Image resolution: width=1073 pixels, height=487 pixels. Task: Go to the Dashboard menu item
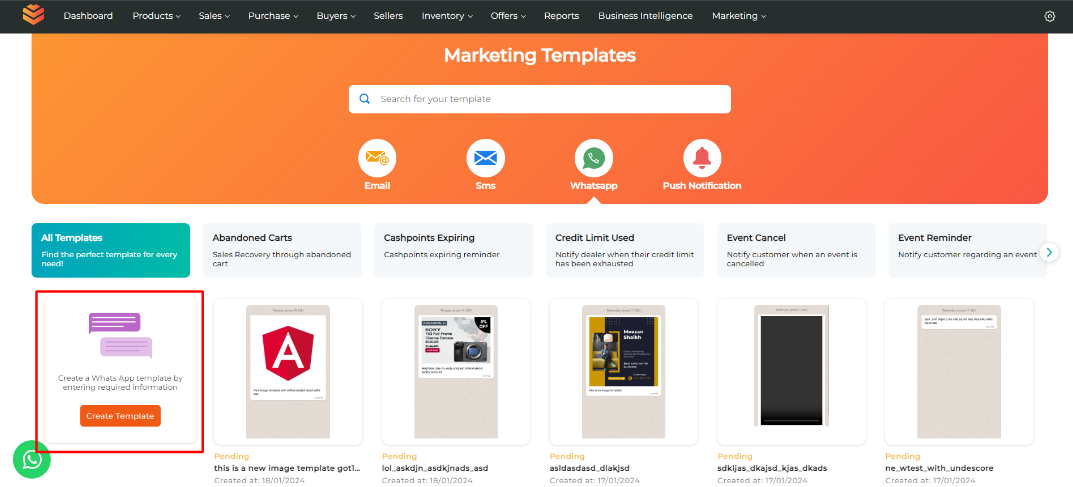tap(88, 16)
